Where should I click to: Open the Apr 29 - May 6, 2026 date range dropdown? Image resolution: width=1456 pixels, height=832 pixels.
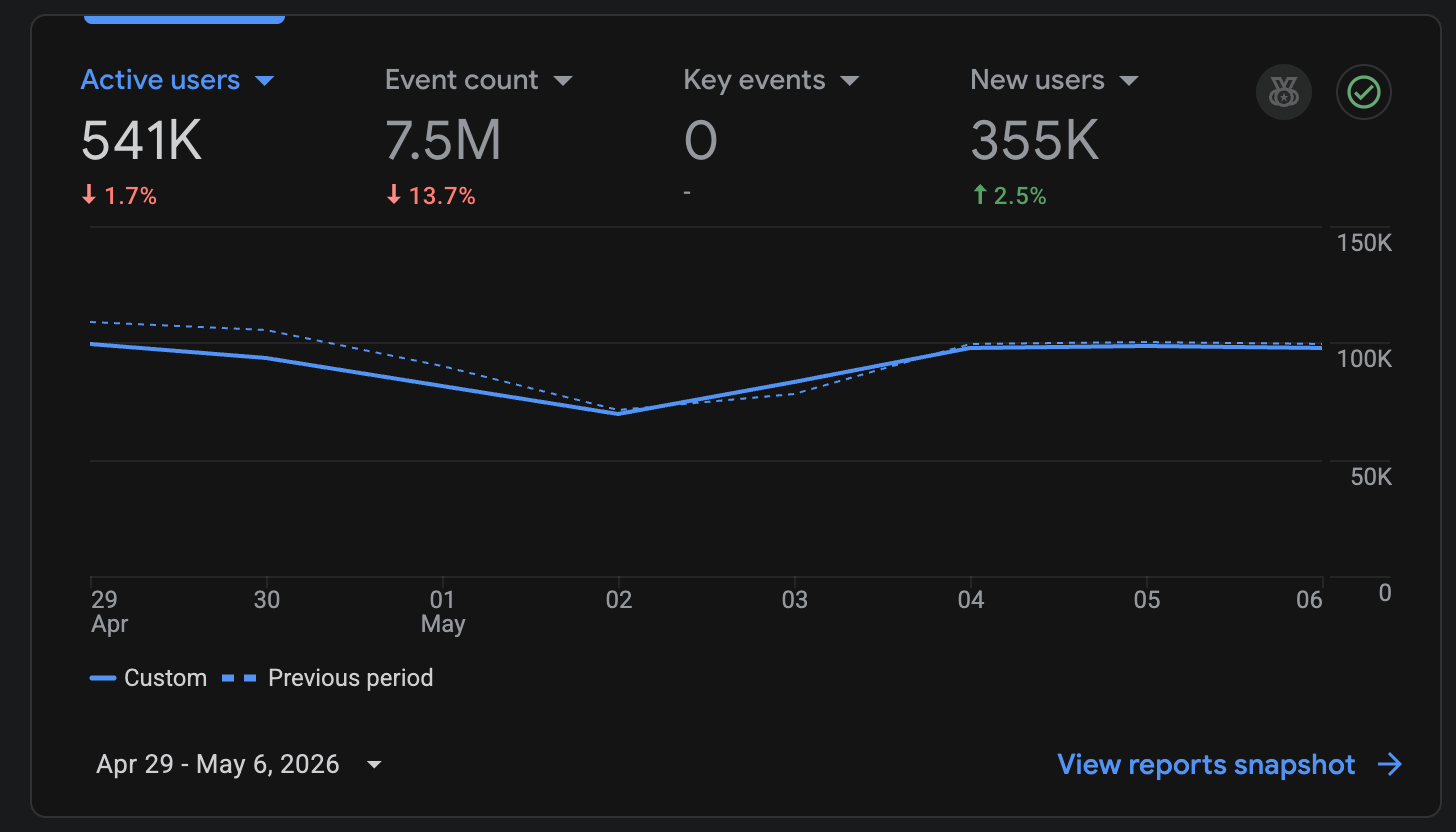239,765
